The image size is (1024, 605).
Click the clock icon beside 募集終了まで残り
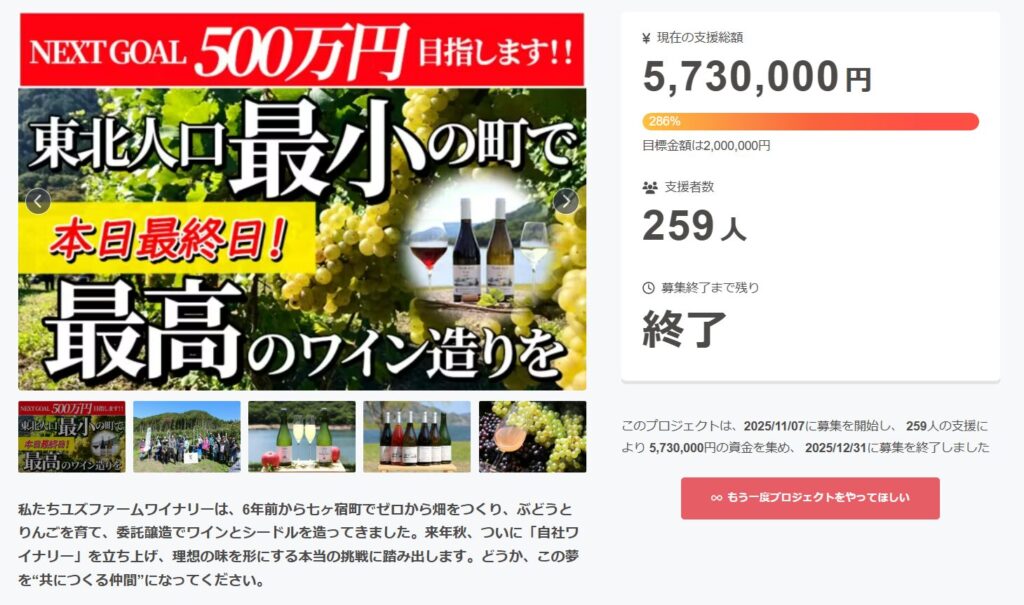(x=648, y=287)
